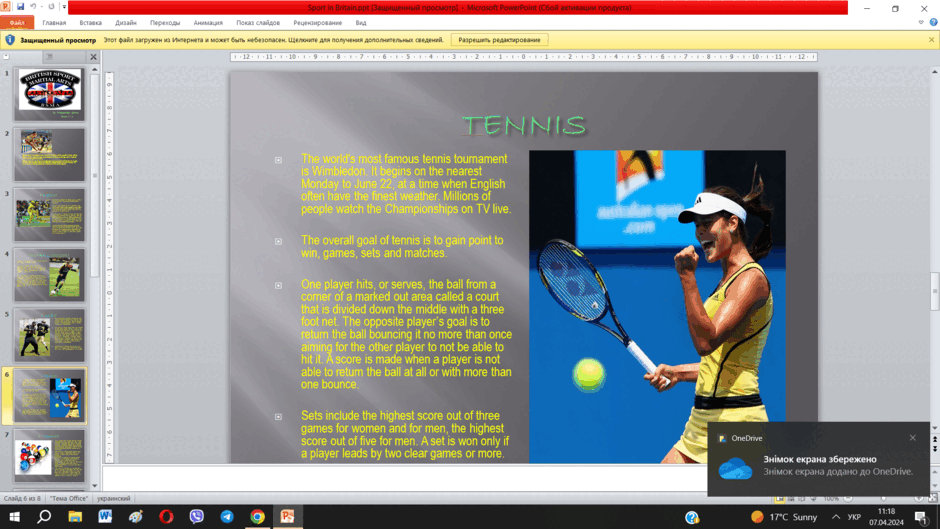Click the TENNIS slide title

(x=524, y=125)
